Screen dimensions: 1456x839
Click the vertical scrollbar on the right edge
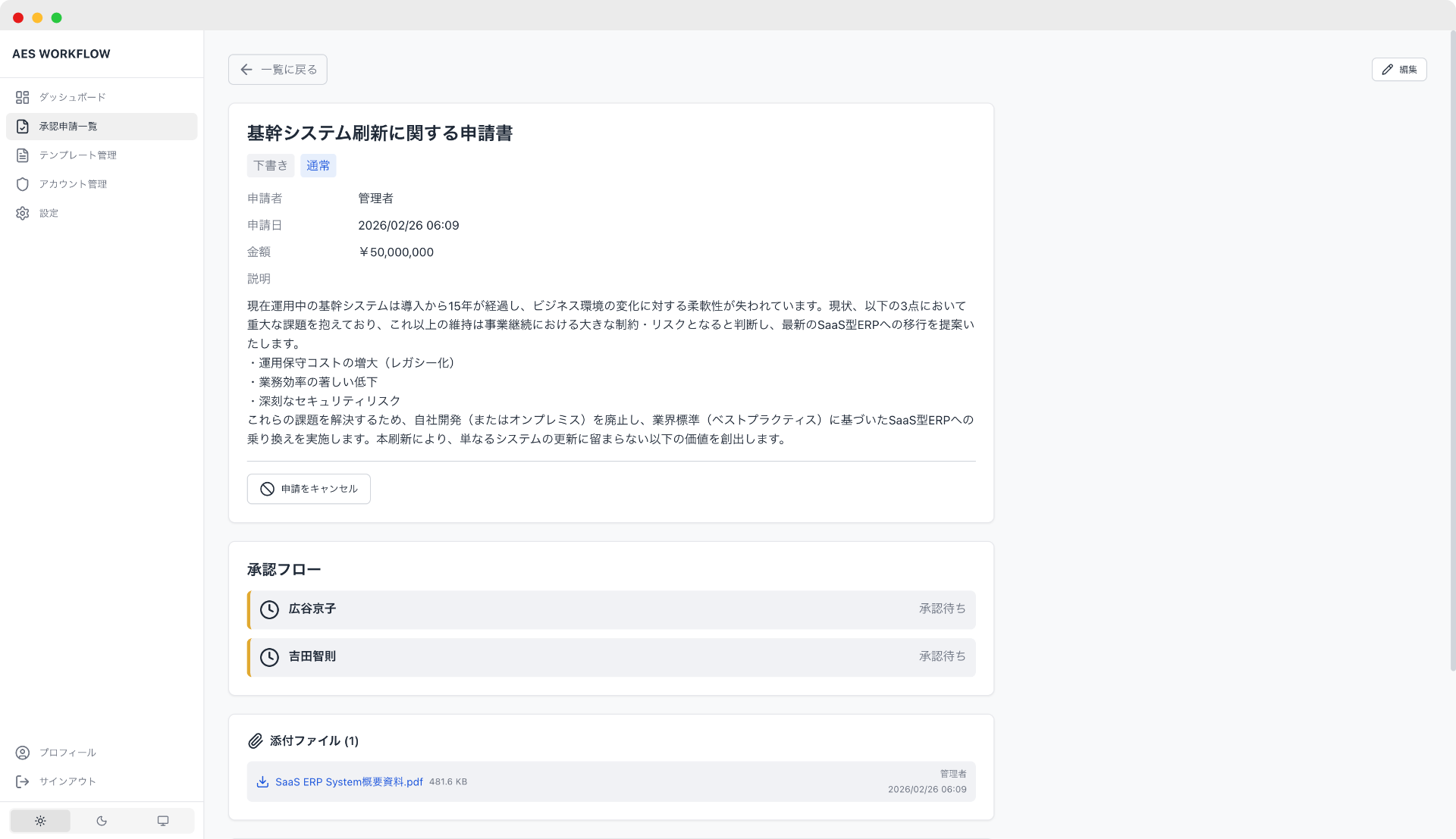[x=1452, y=349]
